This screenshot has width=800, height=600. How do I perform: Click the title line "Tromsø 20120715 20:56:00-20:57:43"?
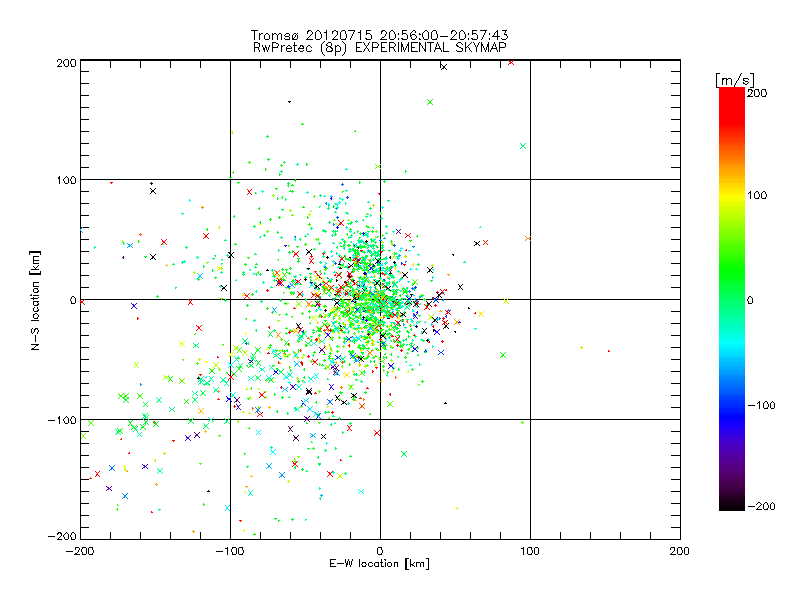point(379,35)
